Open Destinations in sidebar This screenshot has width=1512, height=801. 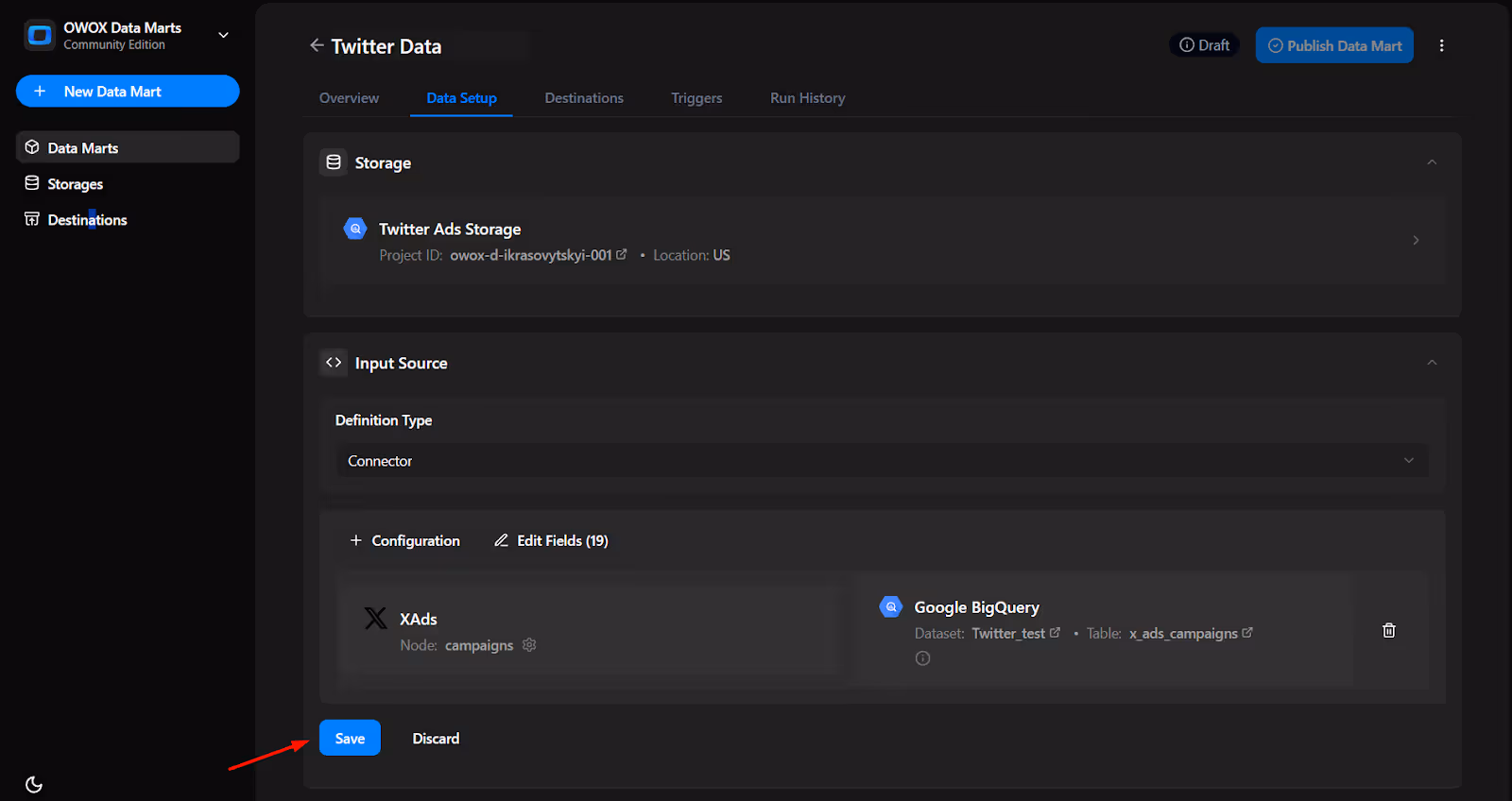76,219
